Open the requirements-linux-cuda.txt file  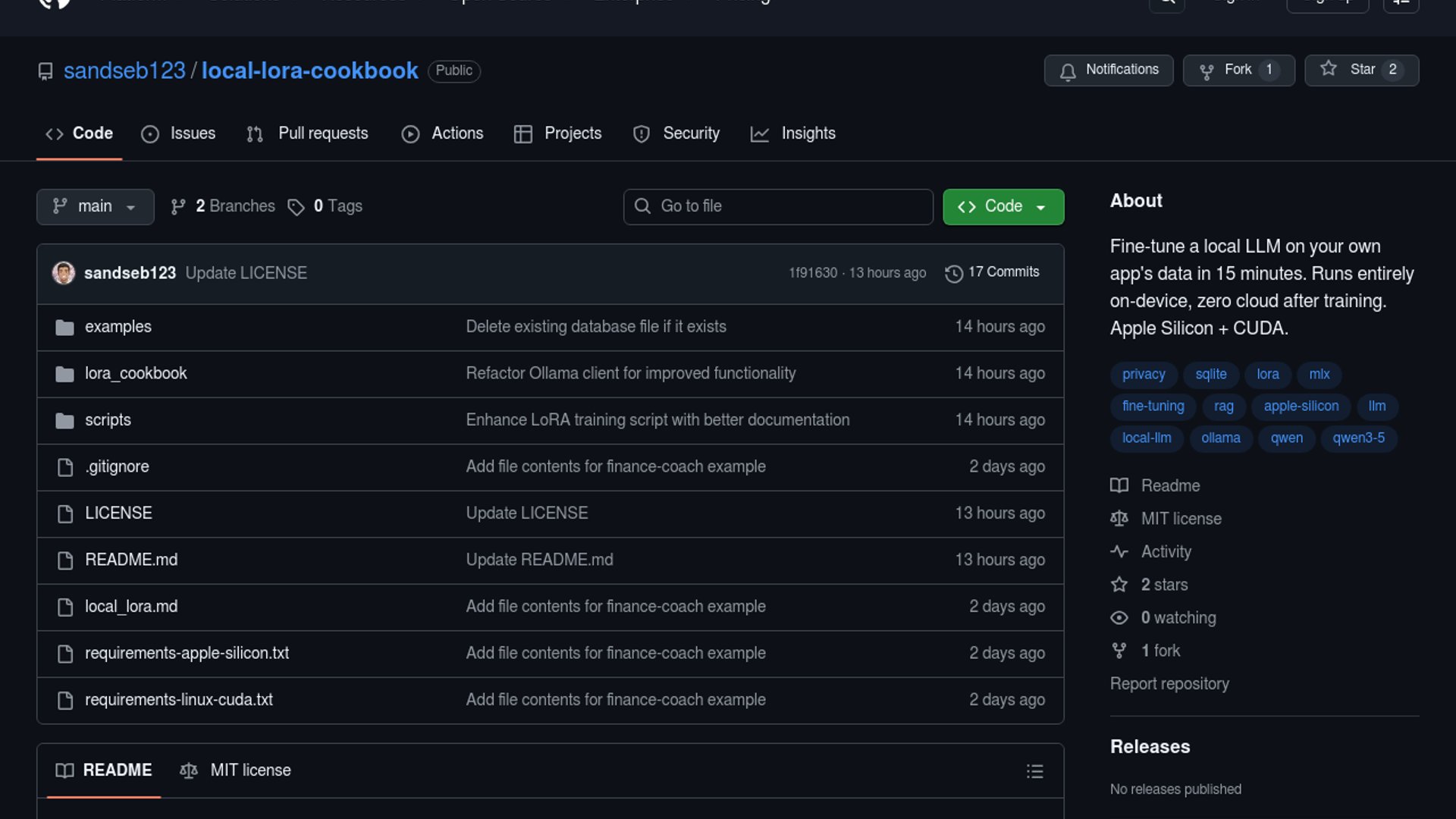click(x=178, y=700)
